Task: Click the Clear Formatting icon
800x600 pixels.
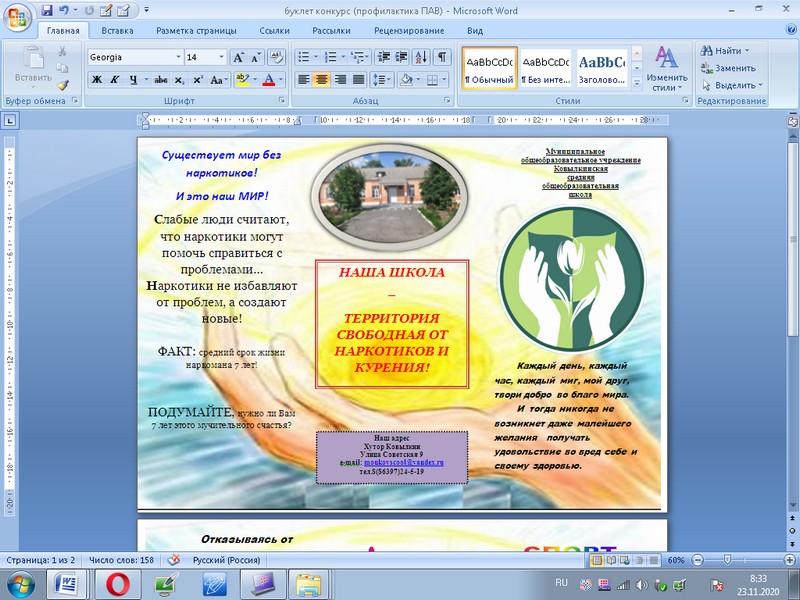Action: (x=277, y=57)
